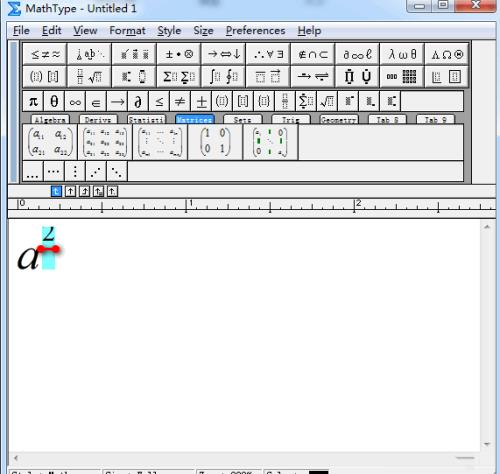The image size is (500, 474).
Task: Open the Format menu
Action: click(x=127, y=31)
